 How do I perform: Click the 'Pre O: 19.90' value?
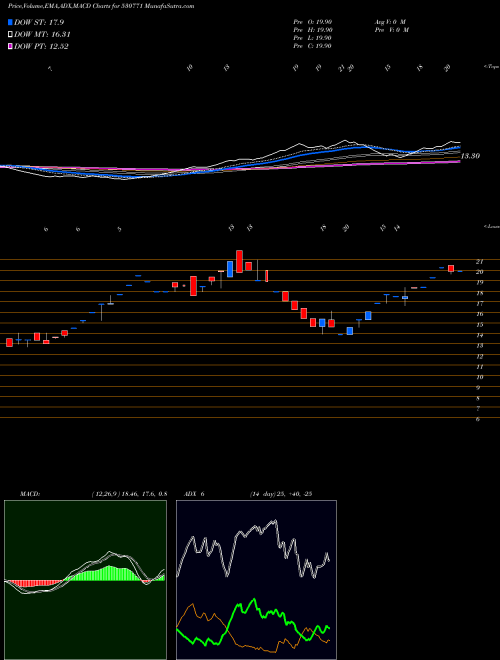(x=313, y=22)
